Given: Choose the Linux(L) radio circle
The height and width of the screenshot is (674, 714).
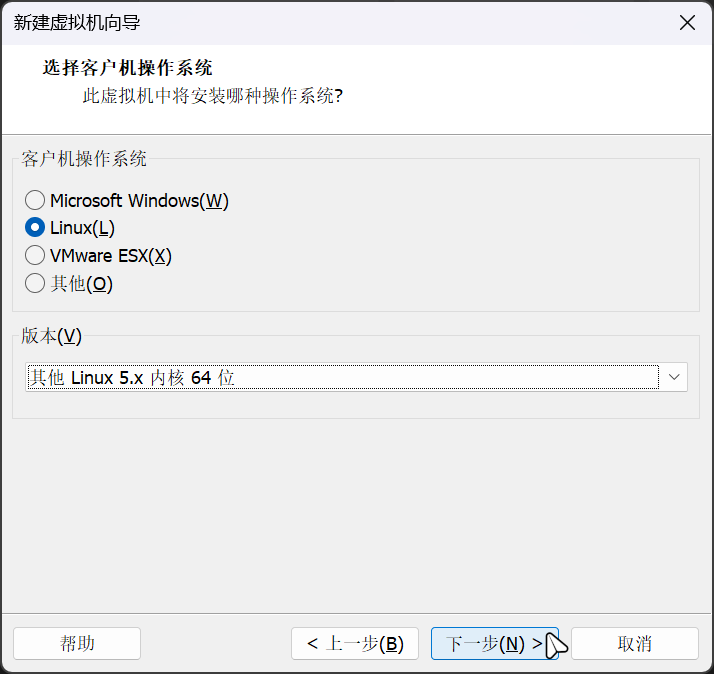Looking at the screenshot, I should [x=35, y=228].
